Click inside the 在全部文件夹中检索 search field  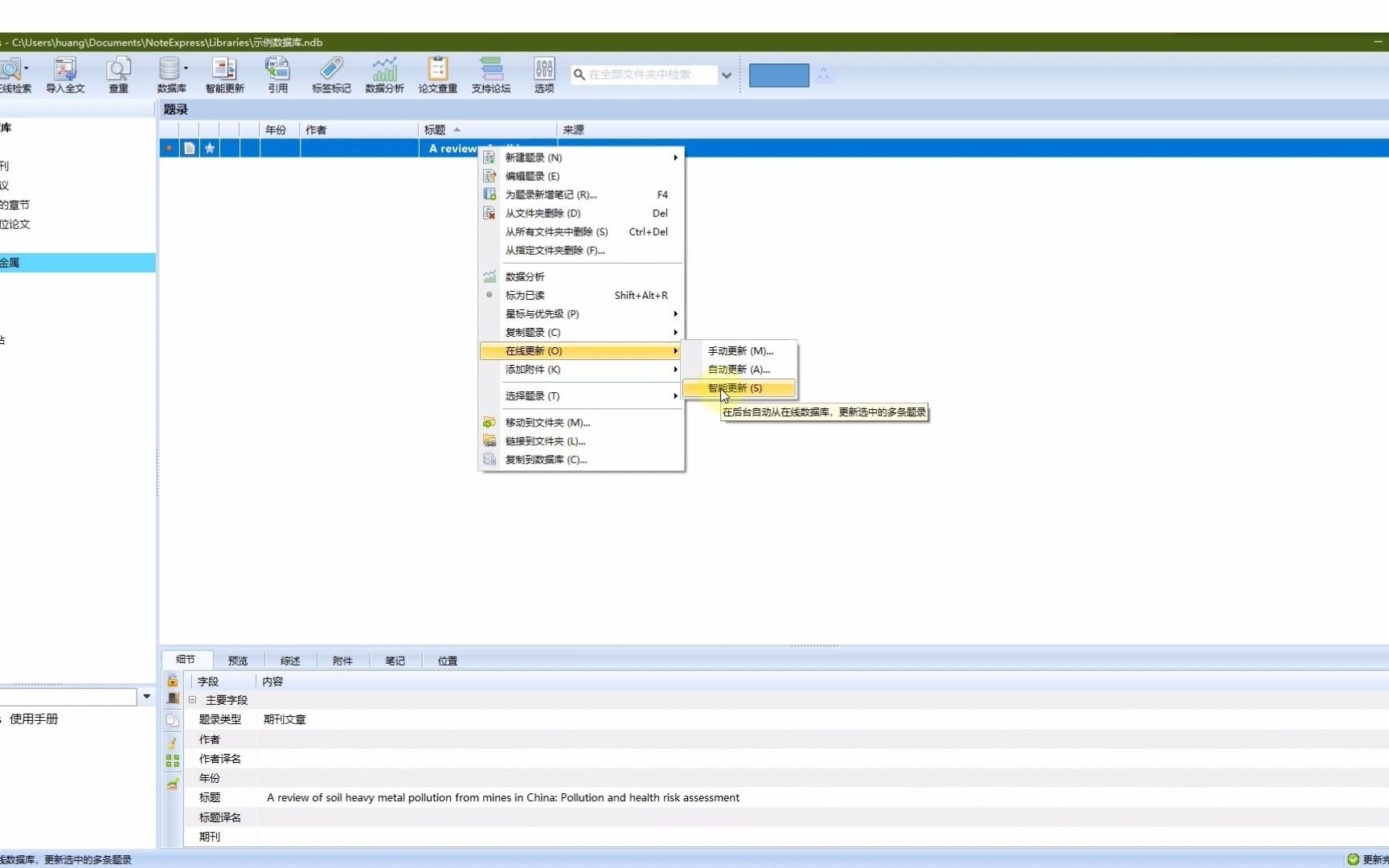click(651, 74)
